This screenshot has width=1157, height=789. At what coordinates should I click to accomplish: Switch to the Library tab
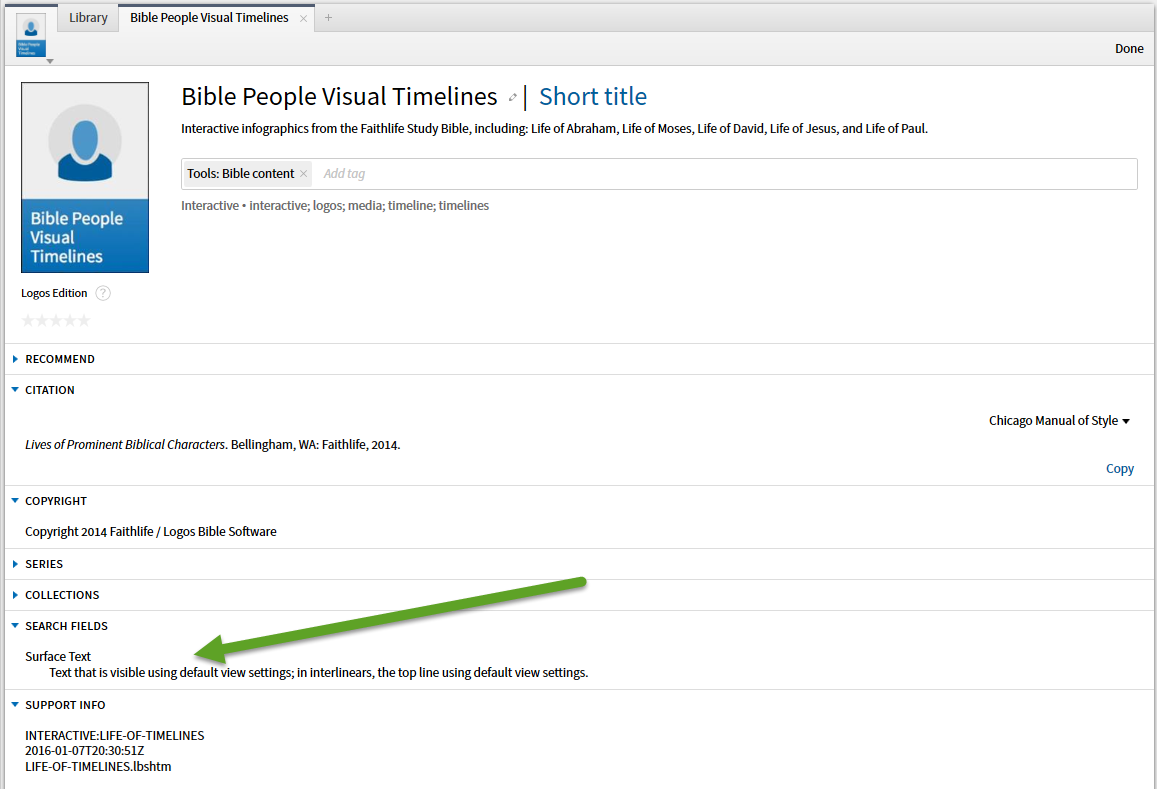(88, 18)
